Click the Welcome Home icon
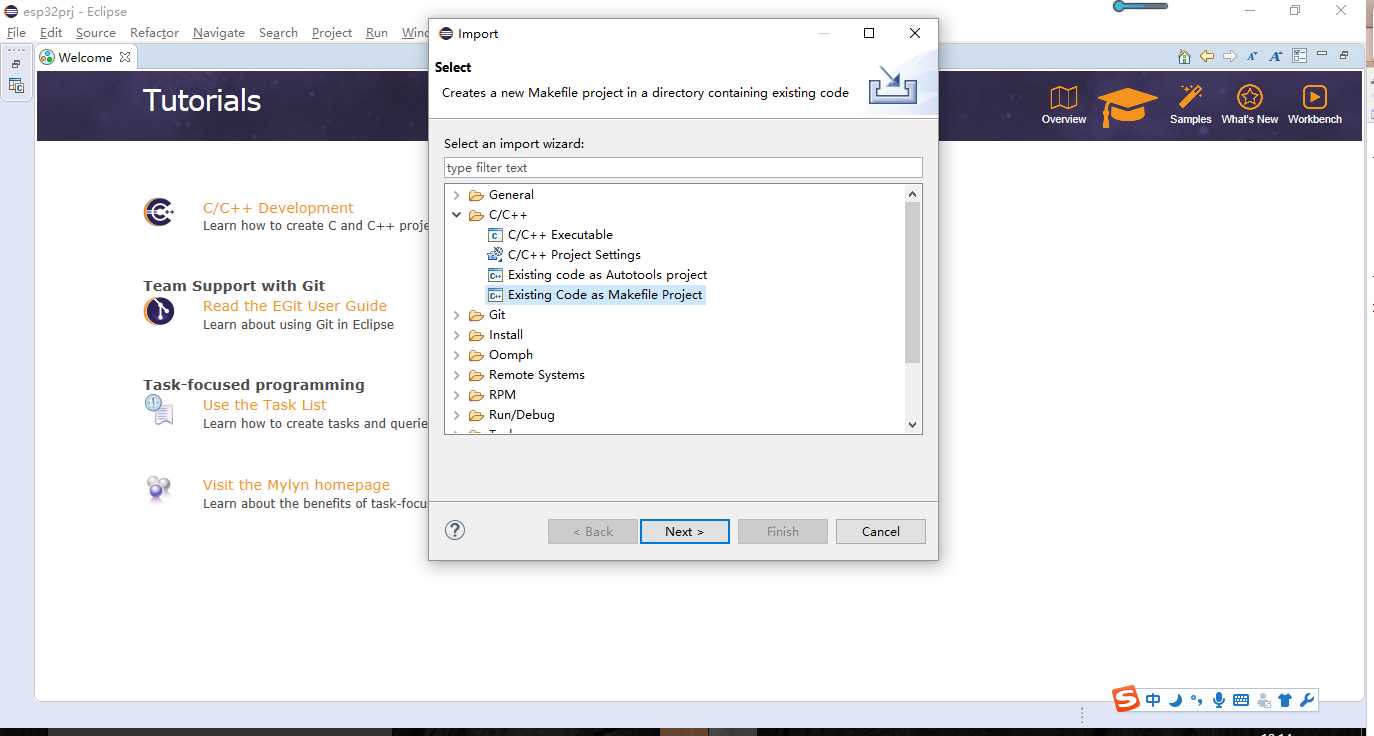The width and height of the screenshot is (1374, 736). (x=1184, y=57)
